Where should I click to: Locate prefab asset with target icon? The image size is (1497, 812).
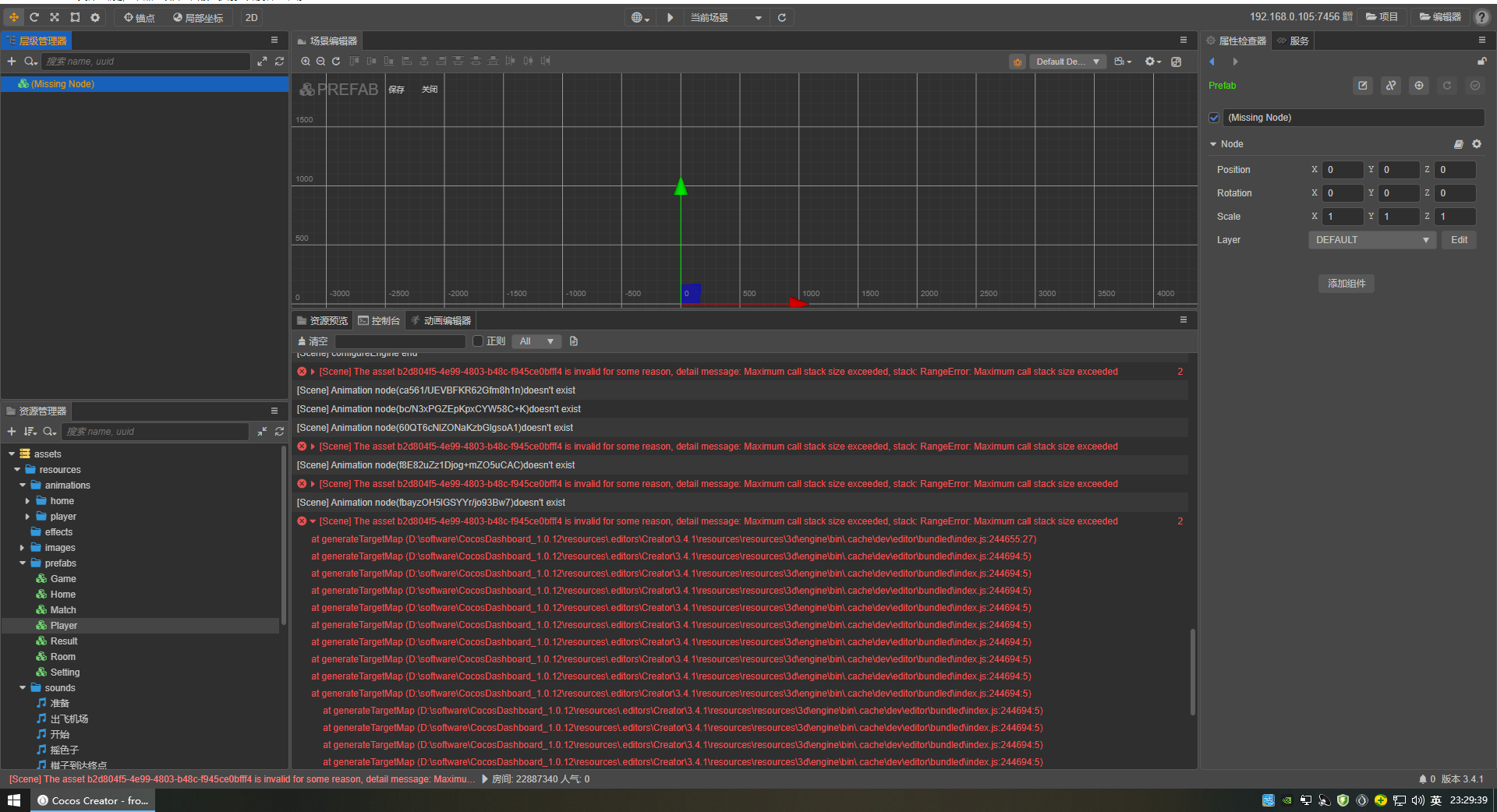pyautogui.click(x=1419, y=86)
